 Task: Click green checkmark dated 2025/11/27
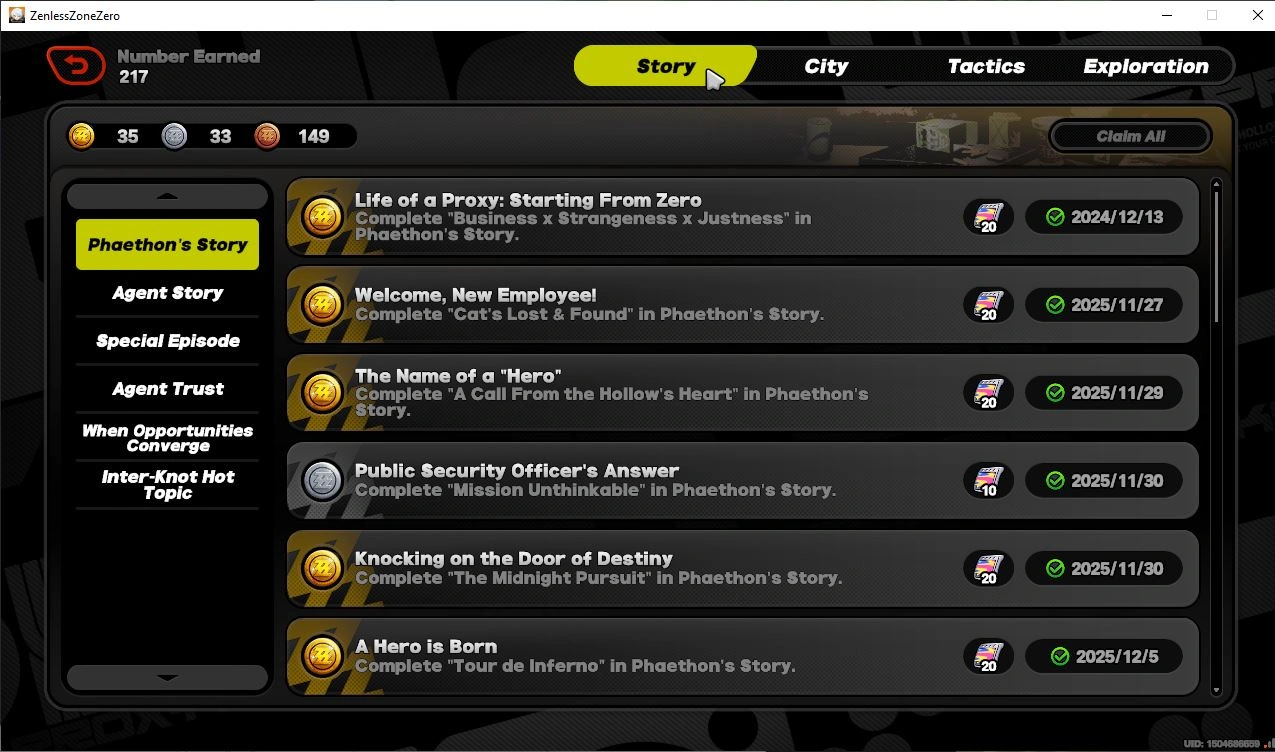pos(1054,305)
